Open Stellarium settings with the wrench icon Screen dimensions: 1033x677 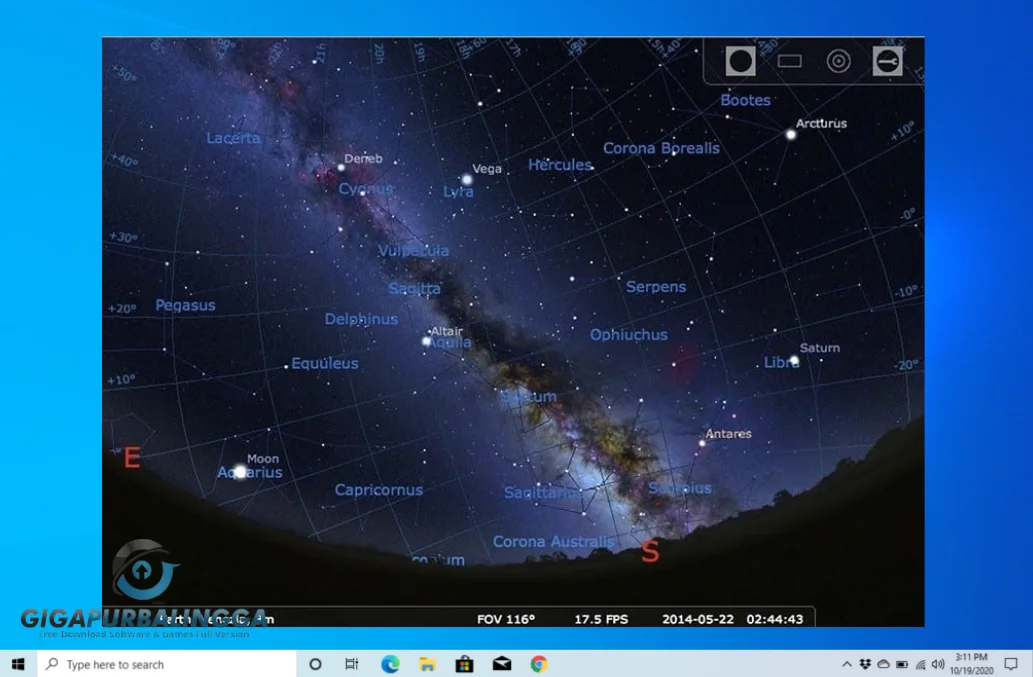click(x=887, y=60)
